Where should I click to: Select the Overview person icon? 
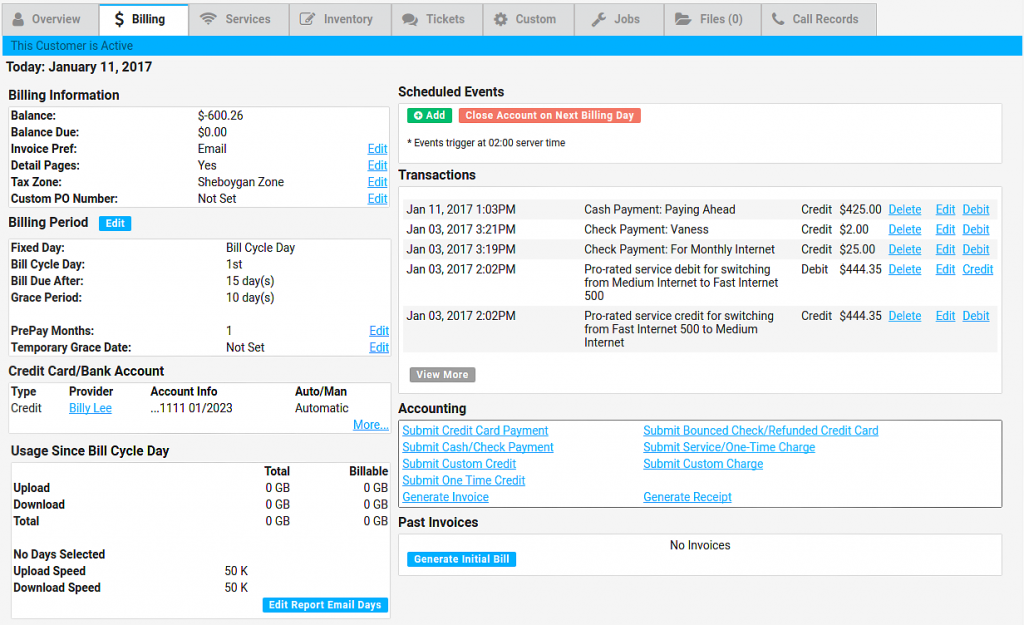coord(20,18)
